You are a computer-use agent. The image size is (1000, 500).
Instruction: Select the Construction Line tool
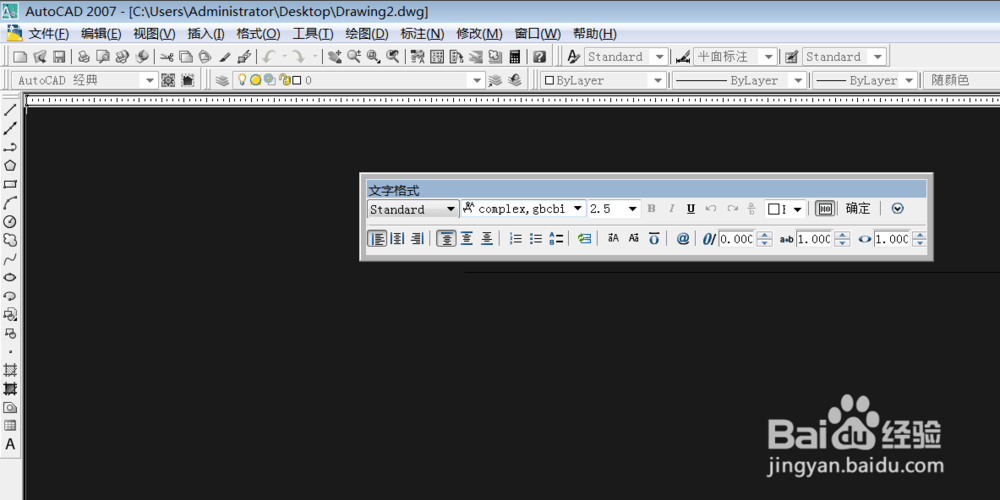click(x=10, y=129)
